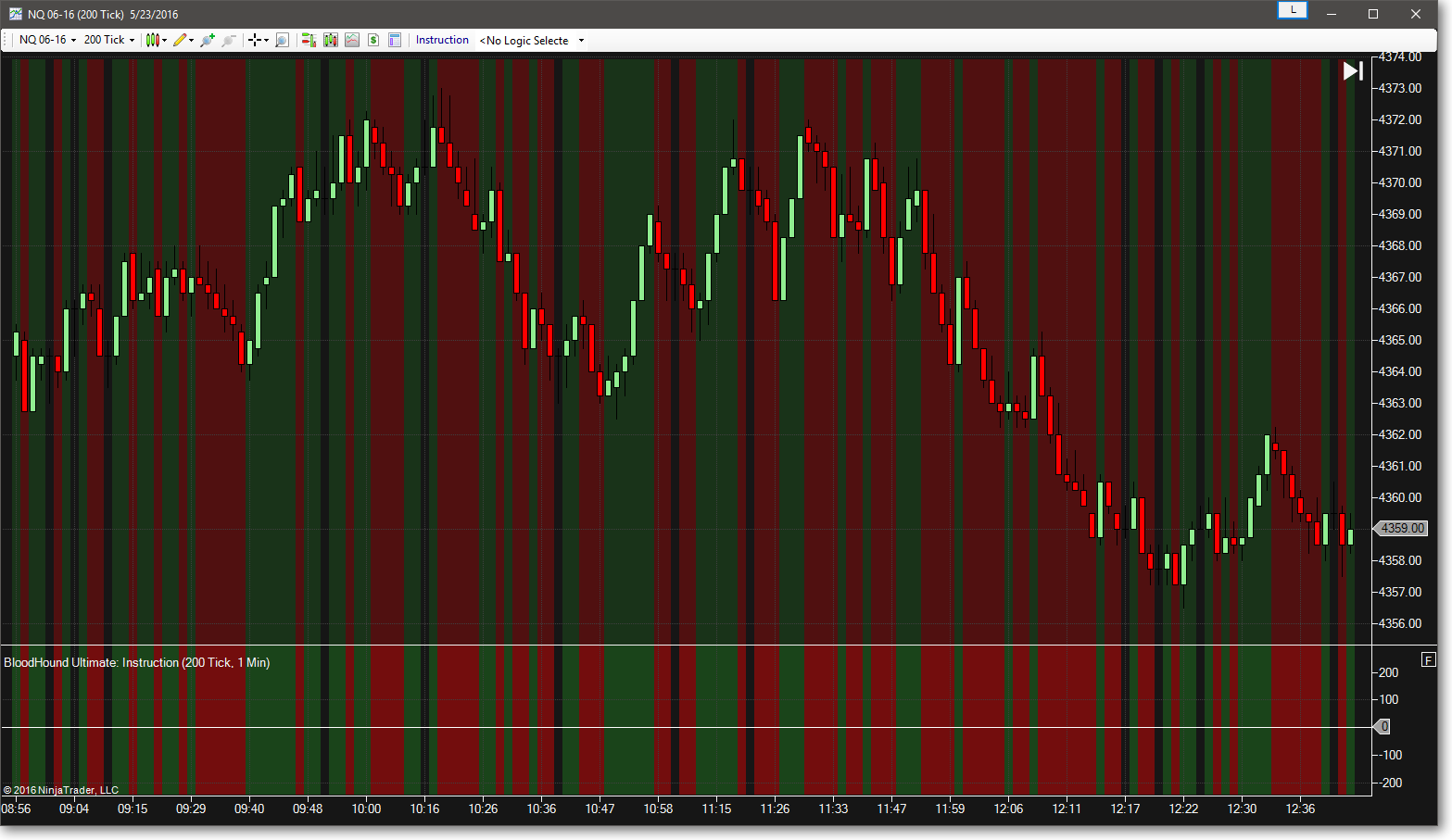1452x840 pixels.
Task: Open the NQ 06-16 instrument dropdown
Action: pyautogui.click(x=48, y=40)
